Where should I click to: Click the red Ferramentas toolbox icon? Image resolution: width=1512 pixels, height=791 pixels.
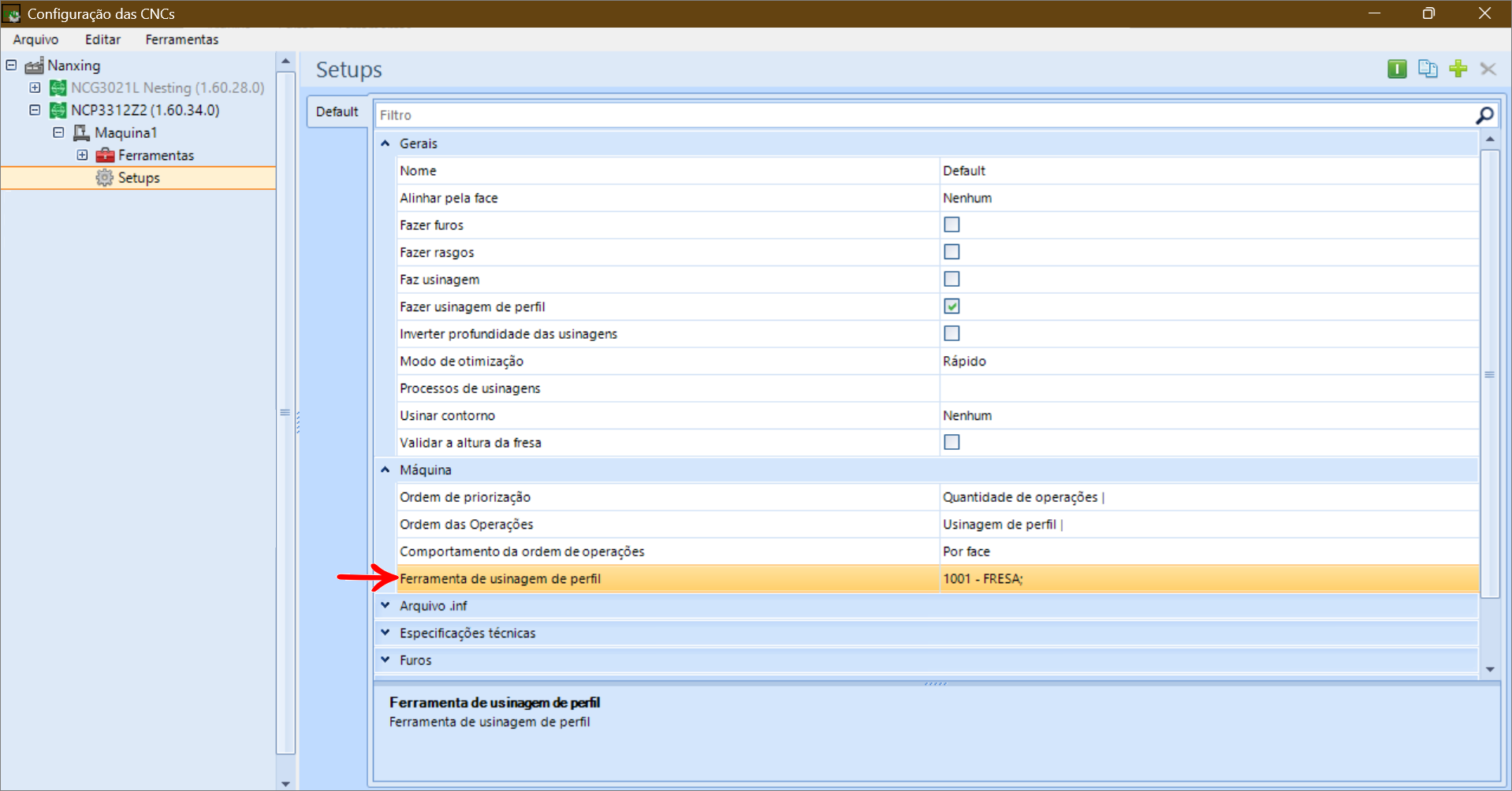[105, 155]
